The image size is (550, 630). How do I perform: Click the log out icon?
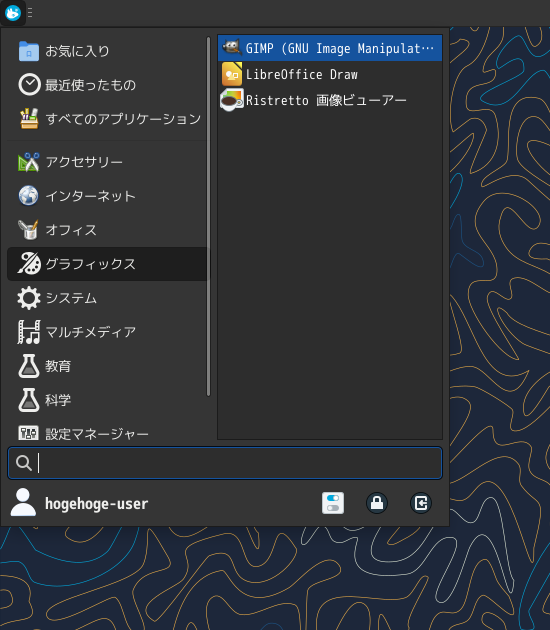pyautogui.click(x=421, y=503)
